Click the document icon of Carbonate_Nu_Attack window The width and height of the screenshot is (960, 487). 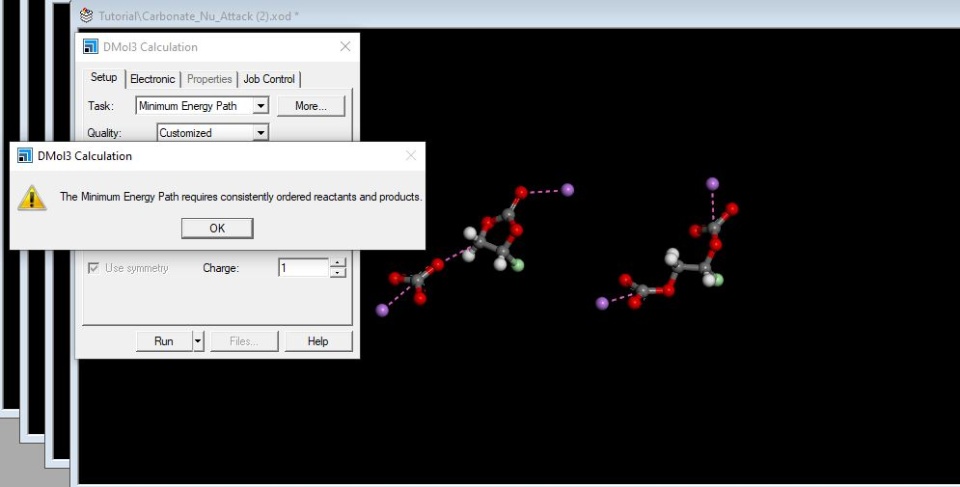click(87, 15)
